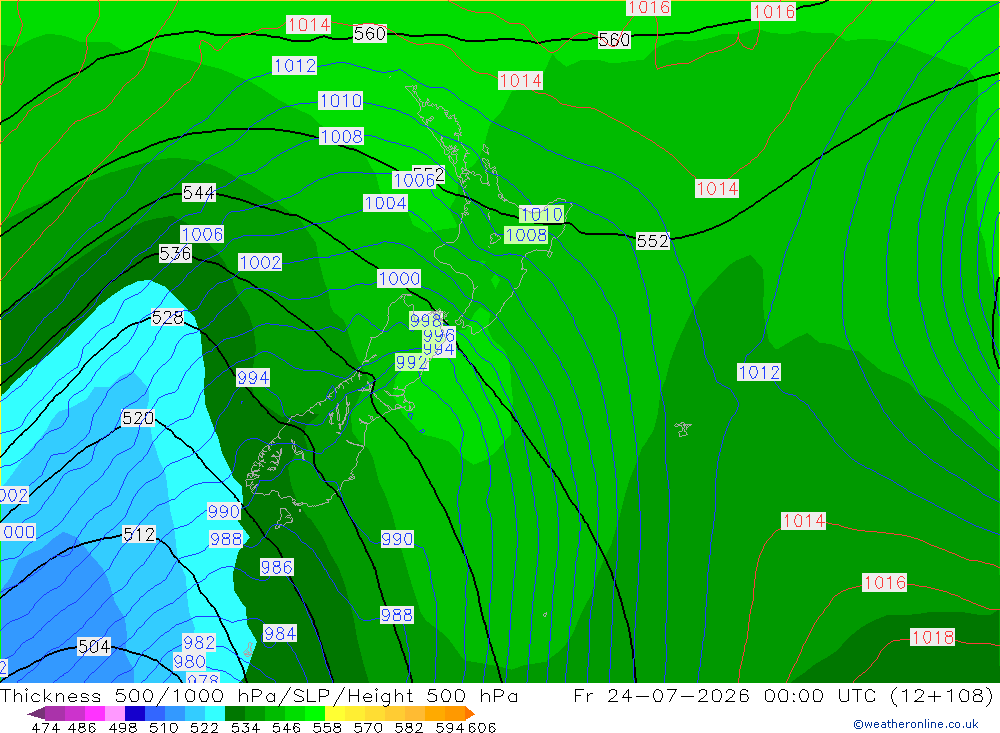Viewport: 1000px width, 733px height.
Task: Click the blue '1002' isobar label
Action: tap(260, 262)
